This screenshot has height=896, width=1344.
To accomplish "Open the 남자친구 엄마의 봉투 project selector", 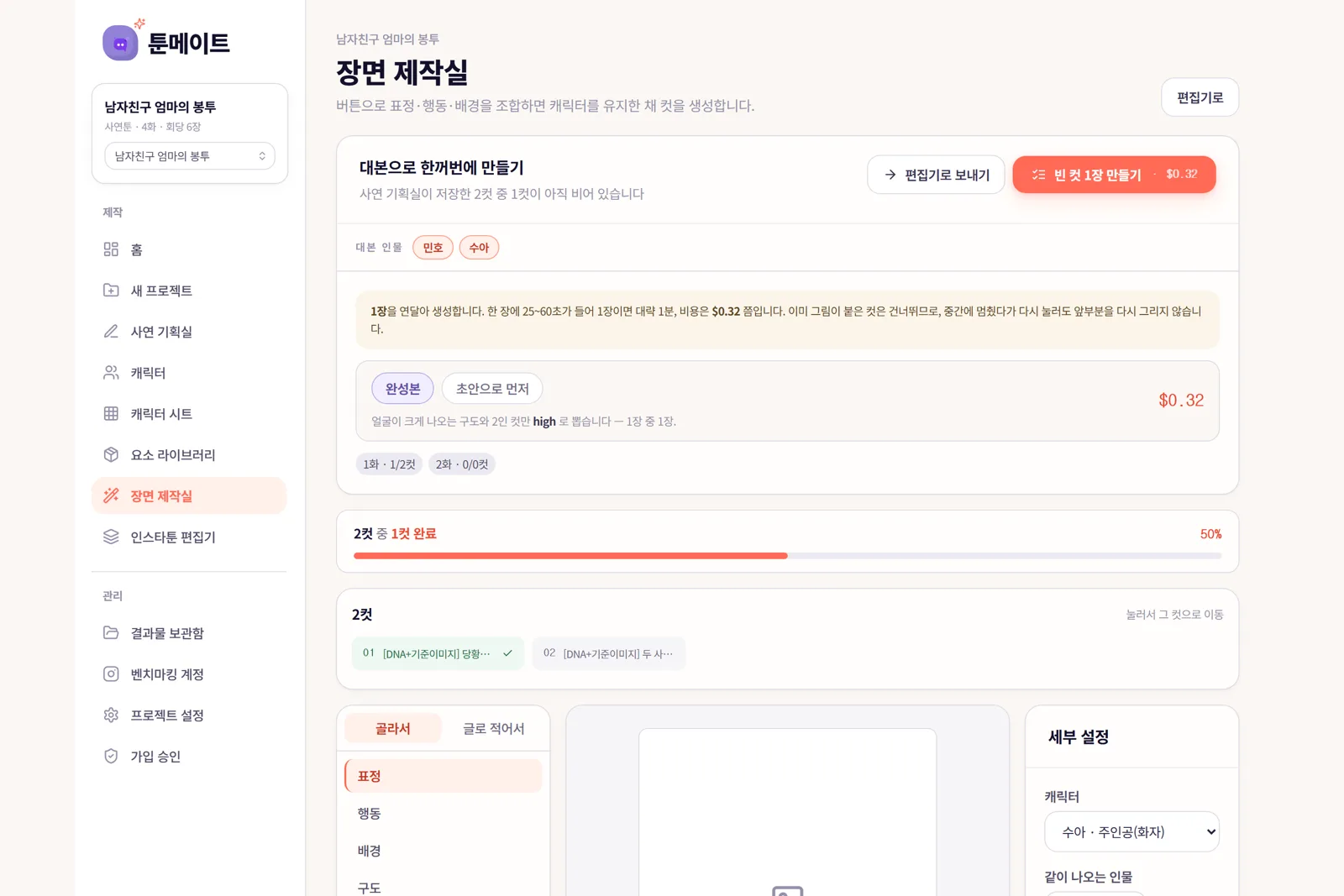I will 190,156.
